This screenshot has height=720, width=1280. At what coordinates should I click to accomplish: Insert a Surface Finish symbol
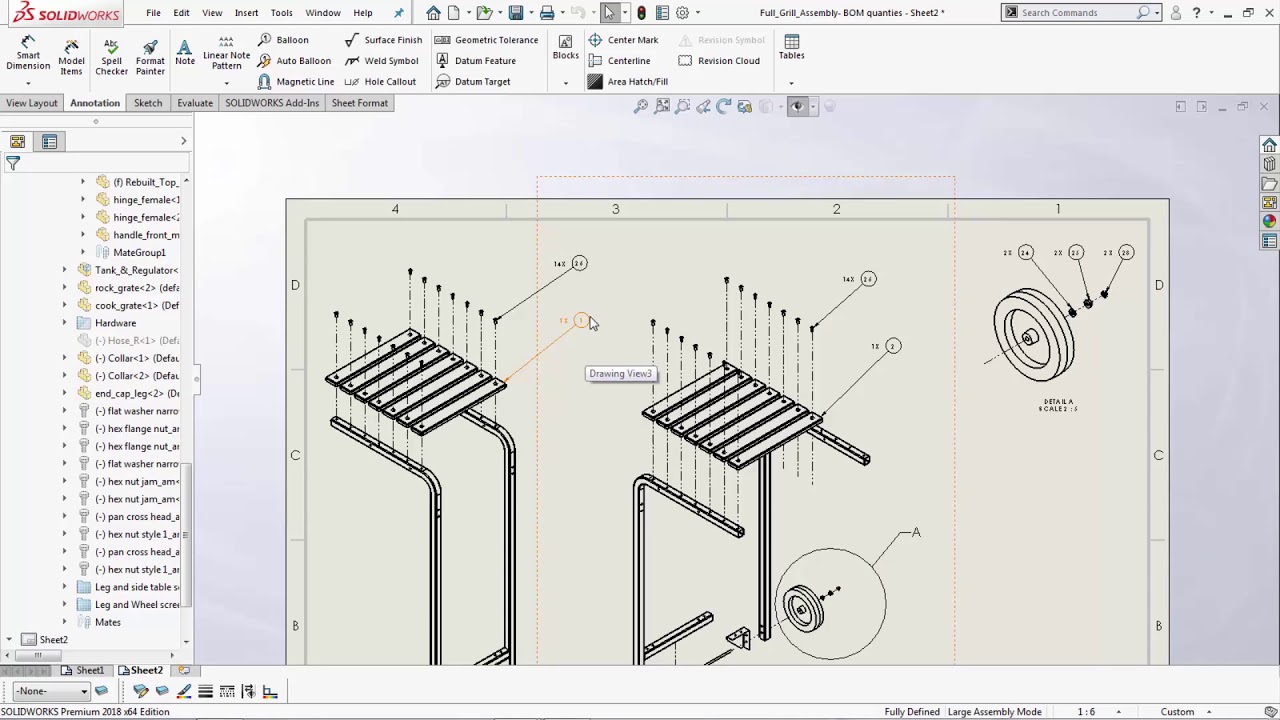(383, 40)
